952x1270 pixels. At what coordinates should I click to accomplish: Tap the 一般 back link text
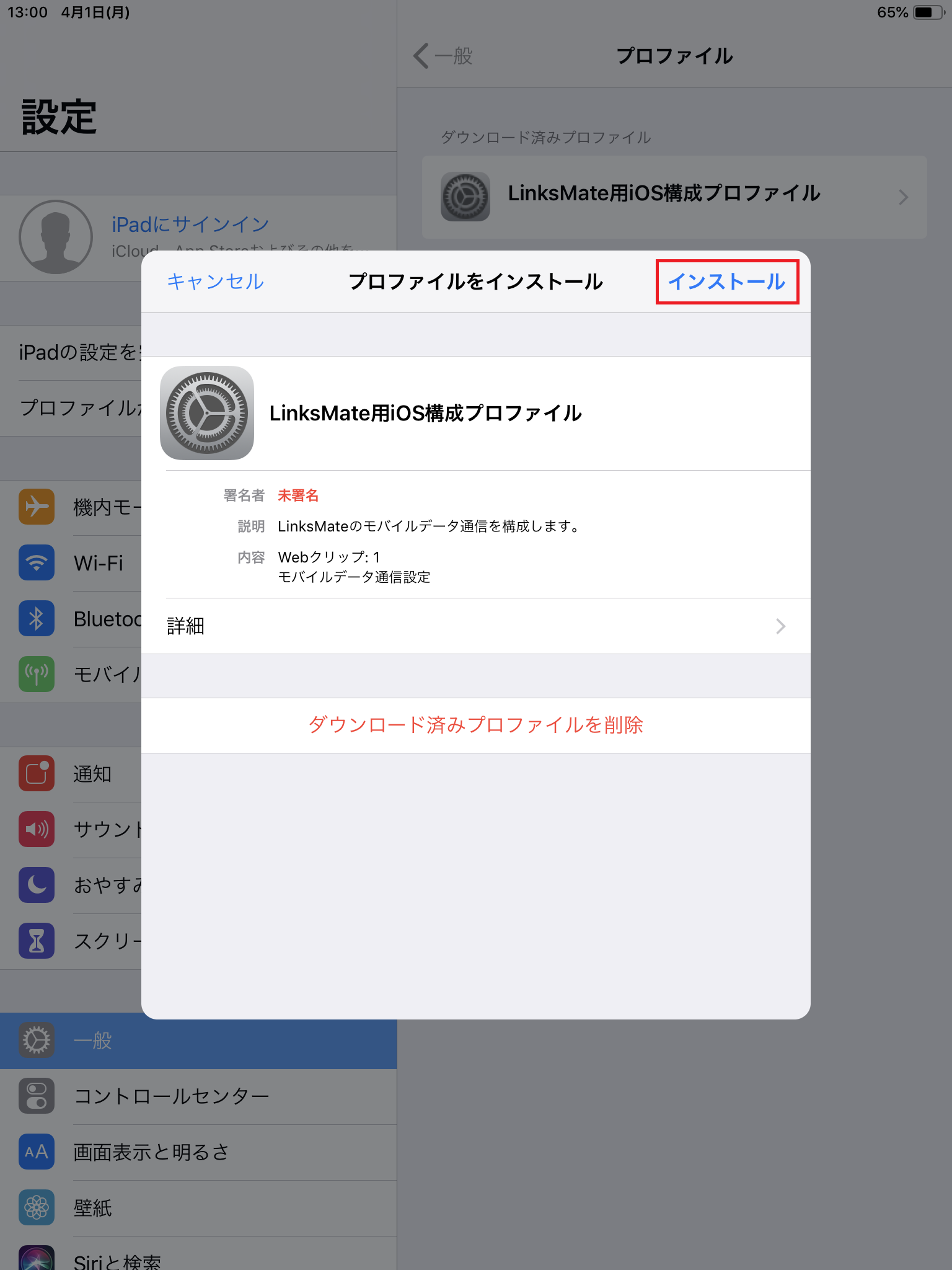pyautogui.click(x=454, y=56)
